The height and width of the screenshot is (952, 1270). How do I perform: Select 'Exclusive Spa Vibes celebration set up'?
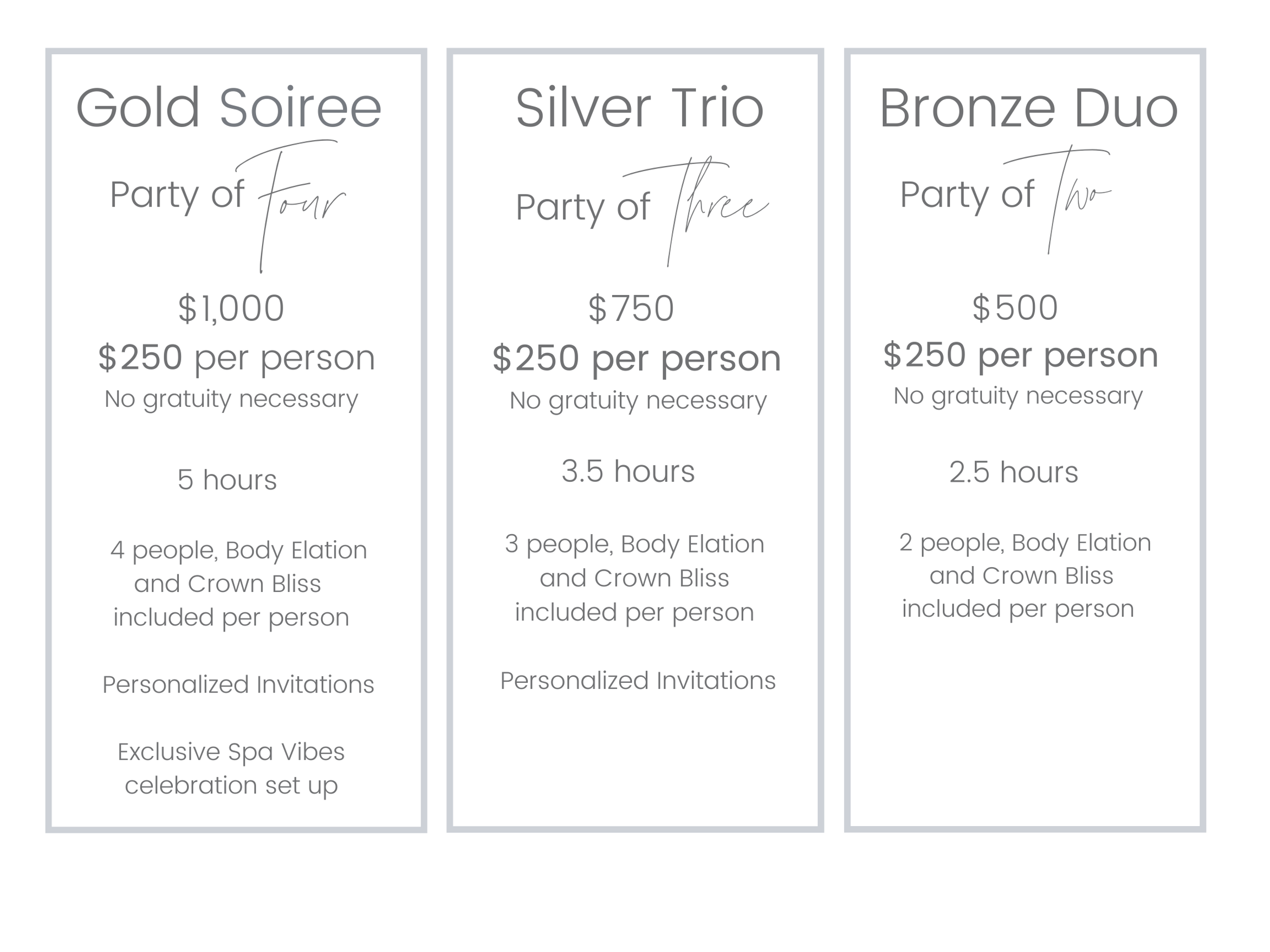tap(231, 768)
